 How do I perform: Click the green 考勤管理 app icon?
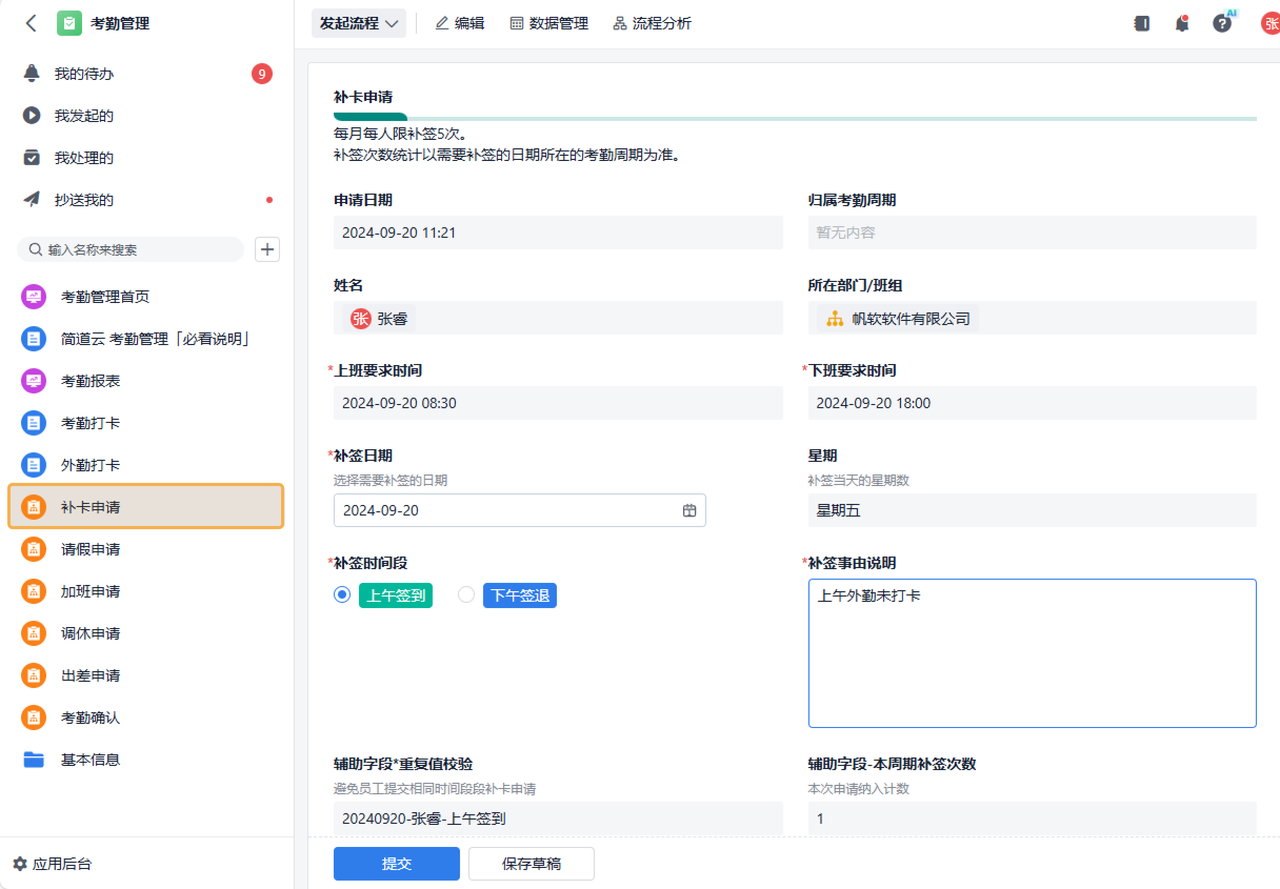coord(69,23)
